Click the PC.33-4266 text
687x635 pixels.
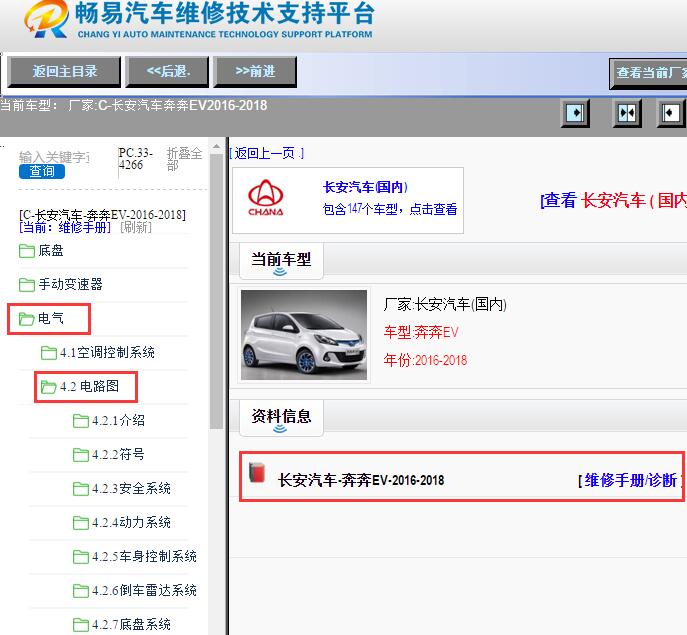coord(136,159)
